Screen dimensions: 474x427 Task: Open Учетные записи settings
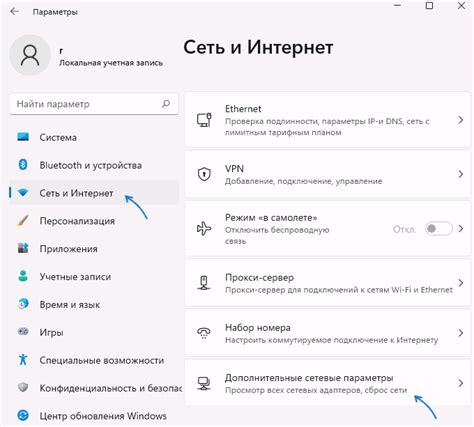pyautogui.click(x=94, y=276)
